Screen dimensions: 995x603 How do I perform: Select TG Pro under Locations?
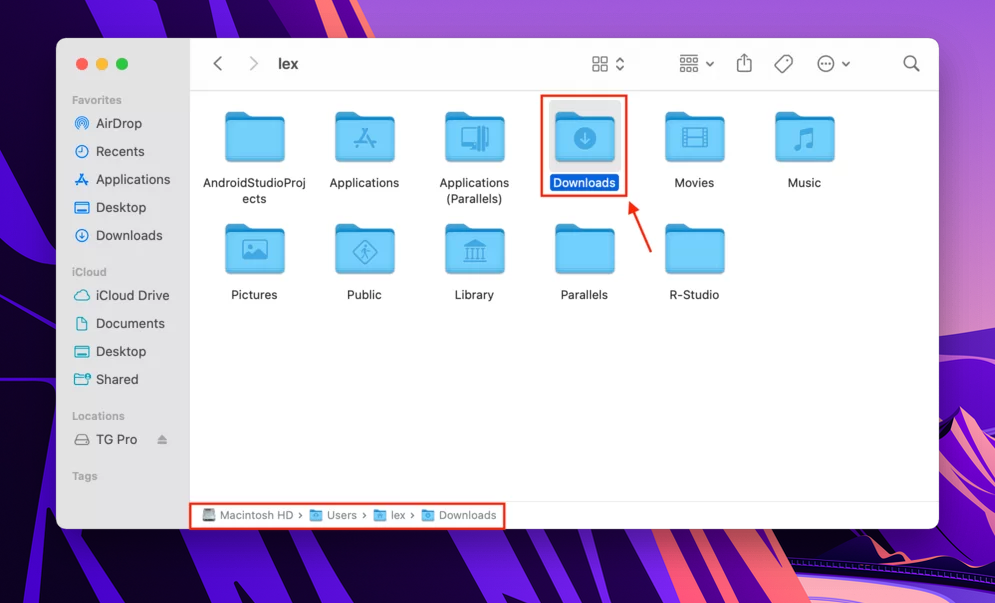pyautogui.click(x=105, y=439)
